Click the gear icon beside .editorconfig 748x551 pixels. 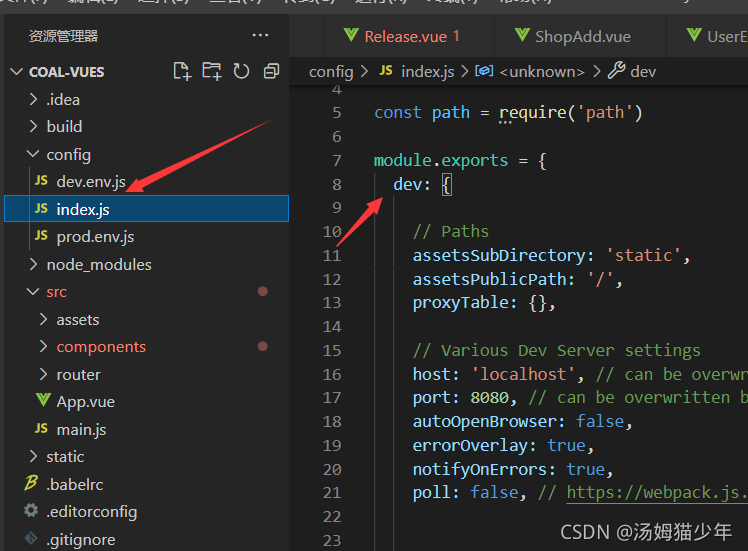point(31,510)
